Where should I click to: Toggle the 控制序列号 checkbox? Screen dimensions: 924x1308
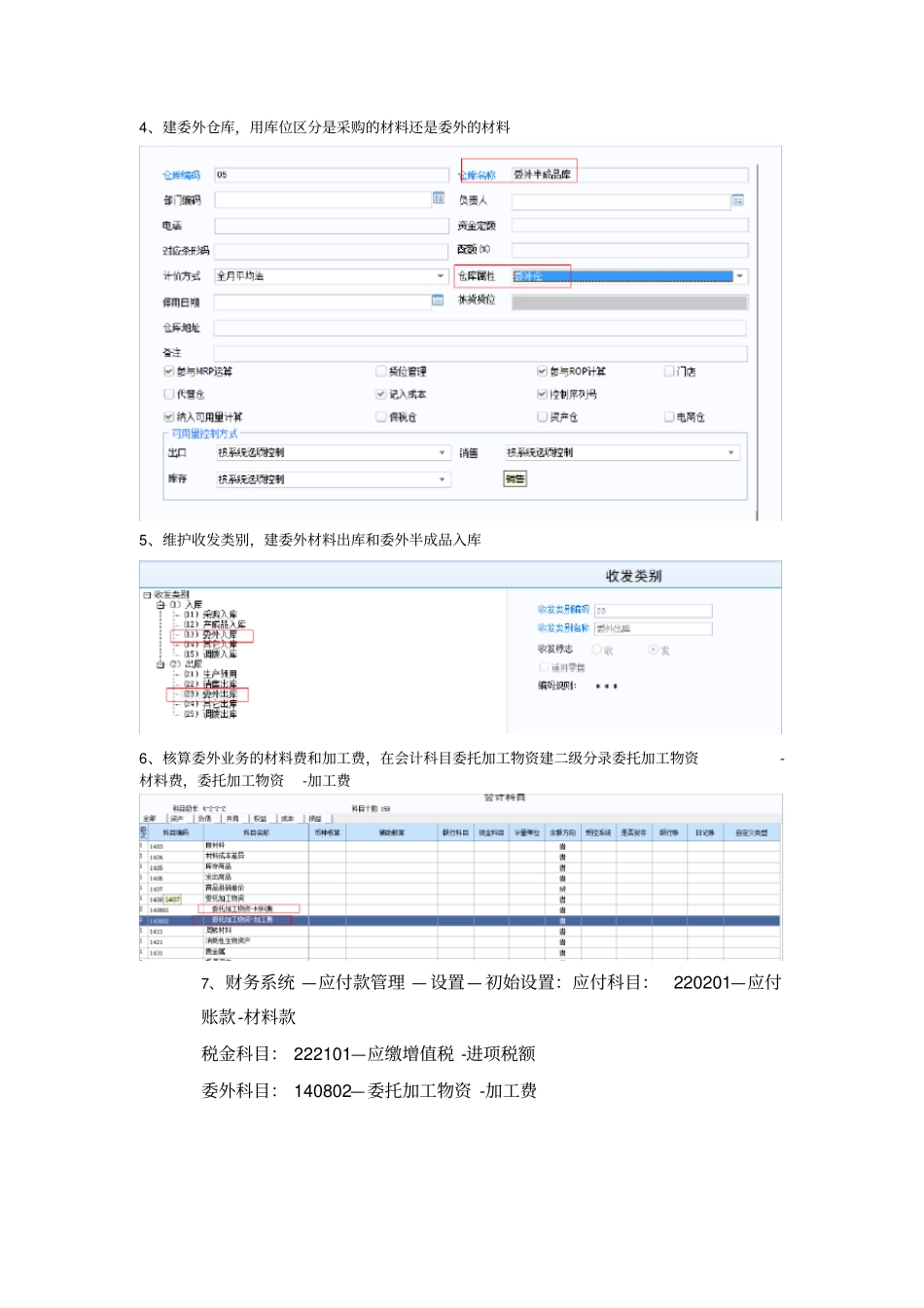[x=543, y=395]
